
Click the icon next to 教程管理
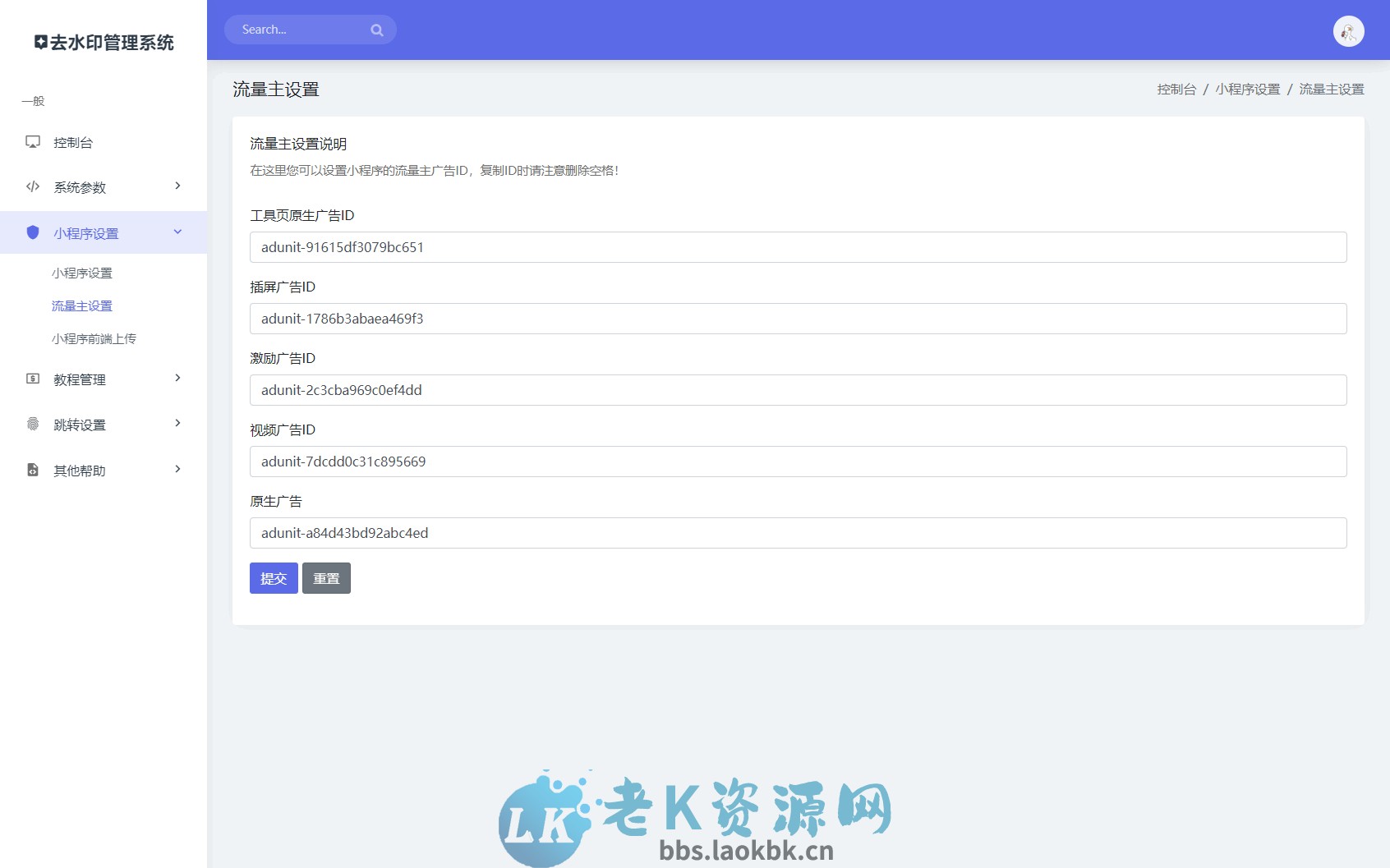pyautogui.click(x=32, y=379)
